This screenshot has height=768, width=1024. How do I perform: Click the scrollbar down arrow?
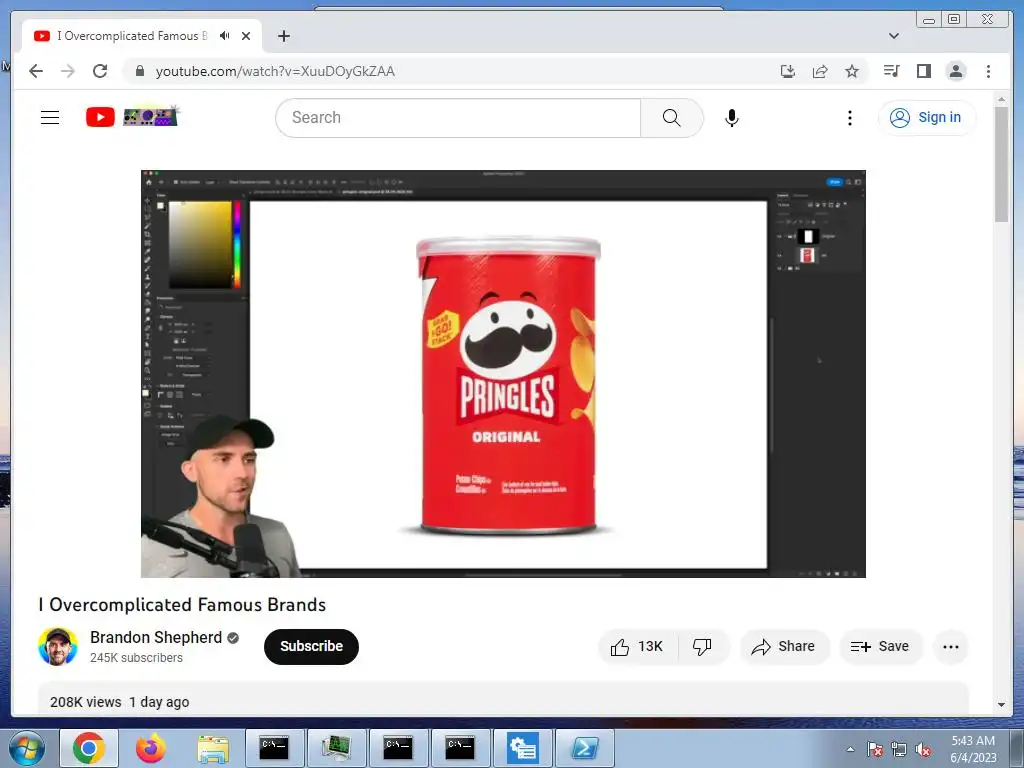[1001, 705]
